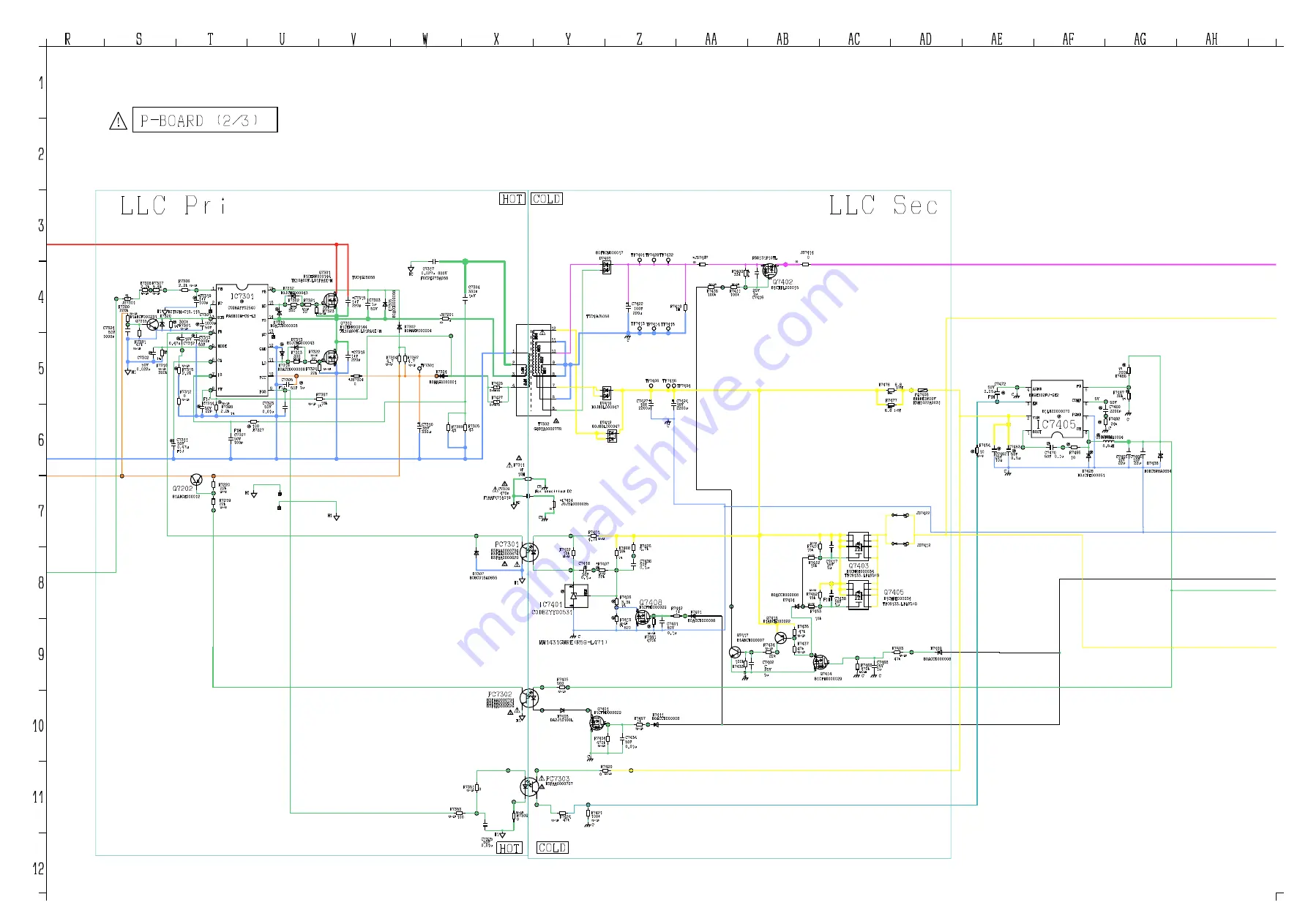
Task: Click column header X on top ruler
Action: (x=496, y=39)
